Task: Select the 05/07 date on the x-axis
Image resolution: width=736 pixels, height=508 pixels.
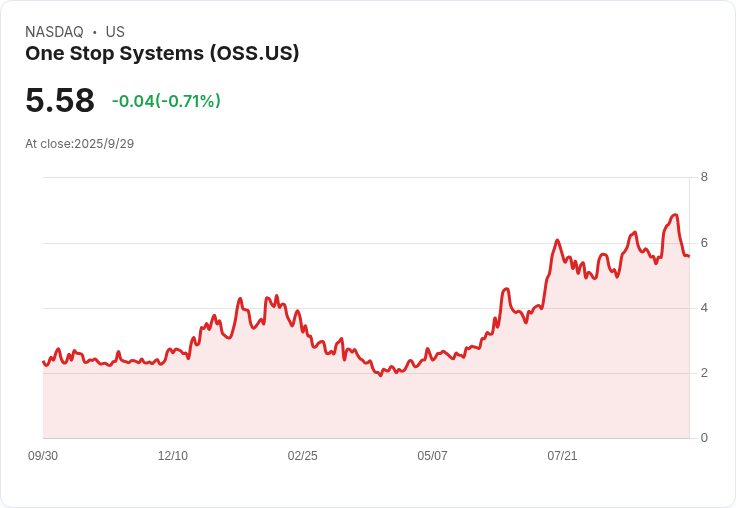Action: pyautogui.click(x=432, y=456)
